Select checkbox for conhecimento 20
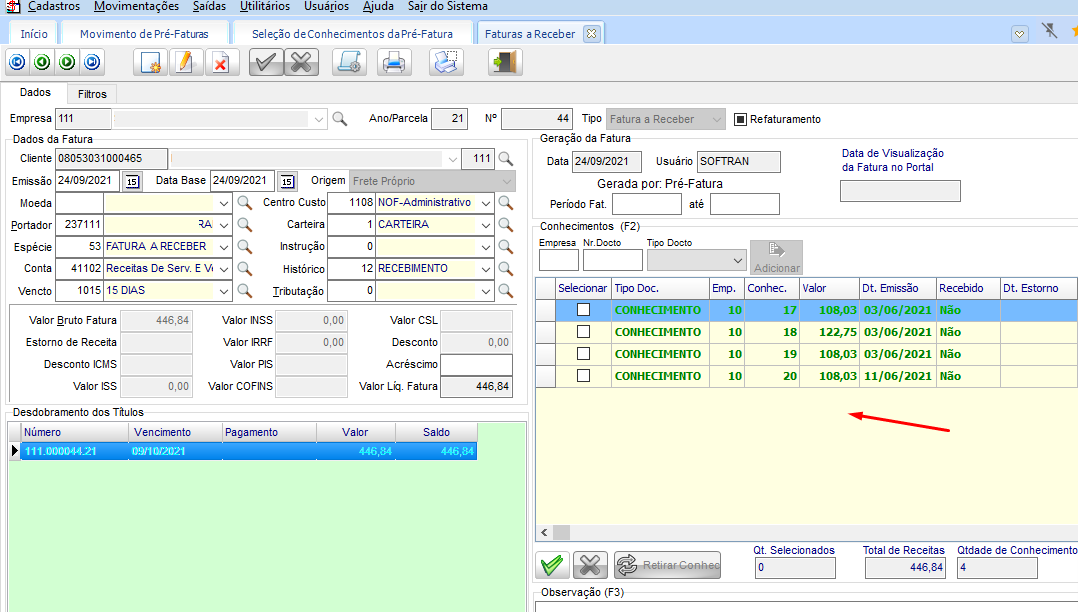Screen dimensions: 1078x612 coord(583,376)
